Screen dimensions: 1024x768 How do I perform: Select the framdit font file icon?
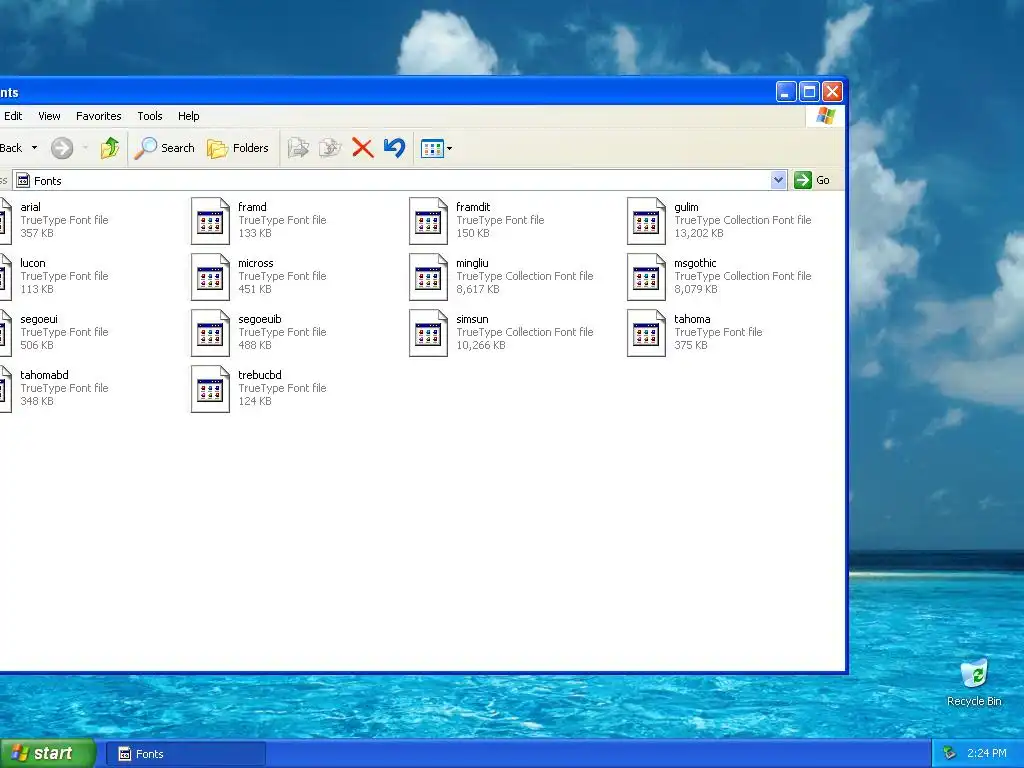tap(428, 221)
